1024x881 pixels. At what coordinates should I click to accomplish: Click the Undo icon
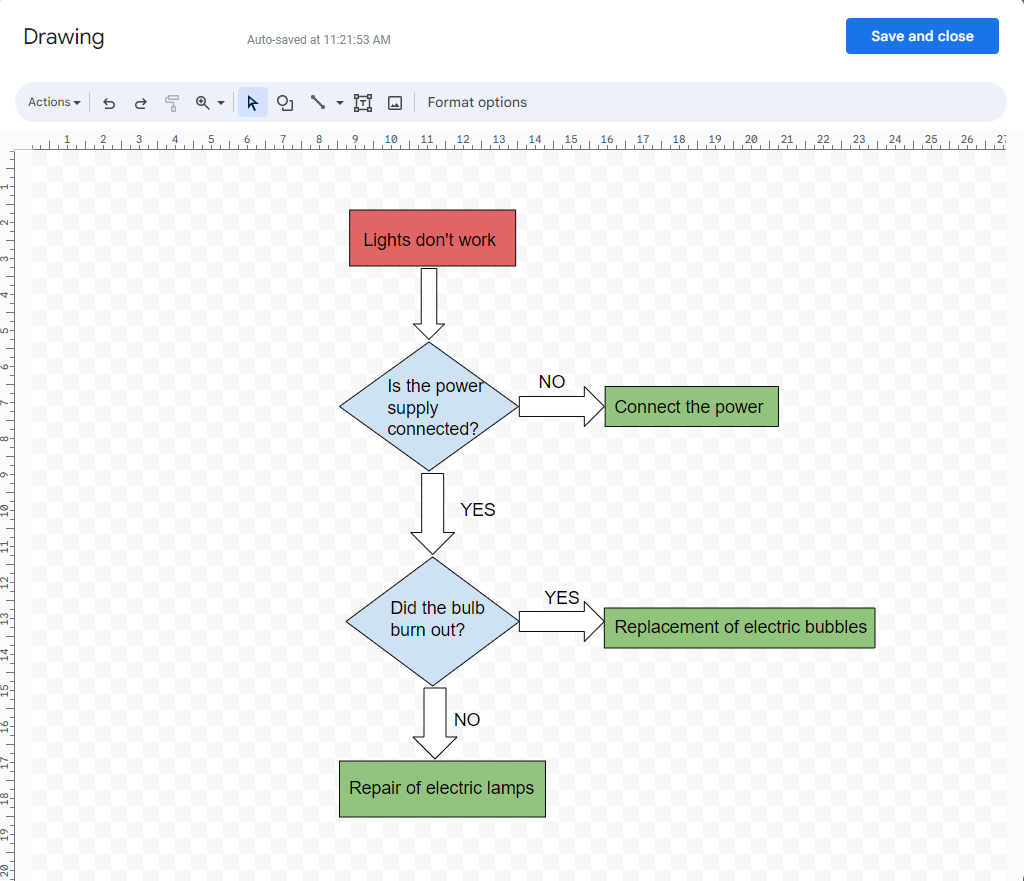109,102
